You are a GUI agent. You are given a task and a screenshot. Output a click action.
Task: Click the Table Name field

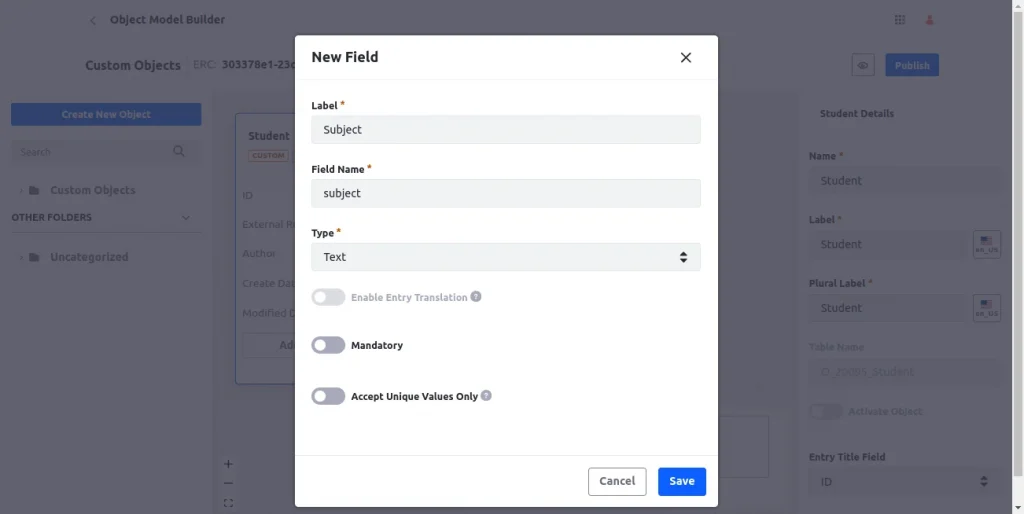coord(904,372)
